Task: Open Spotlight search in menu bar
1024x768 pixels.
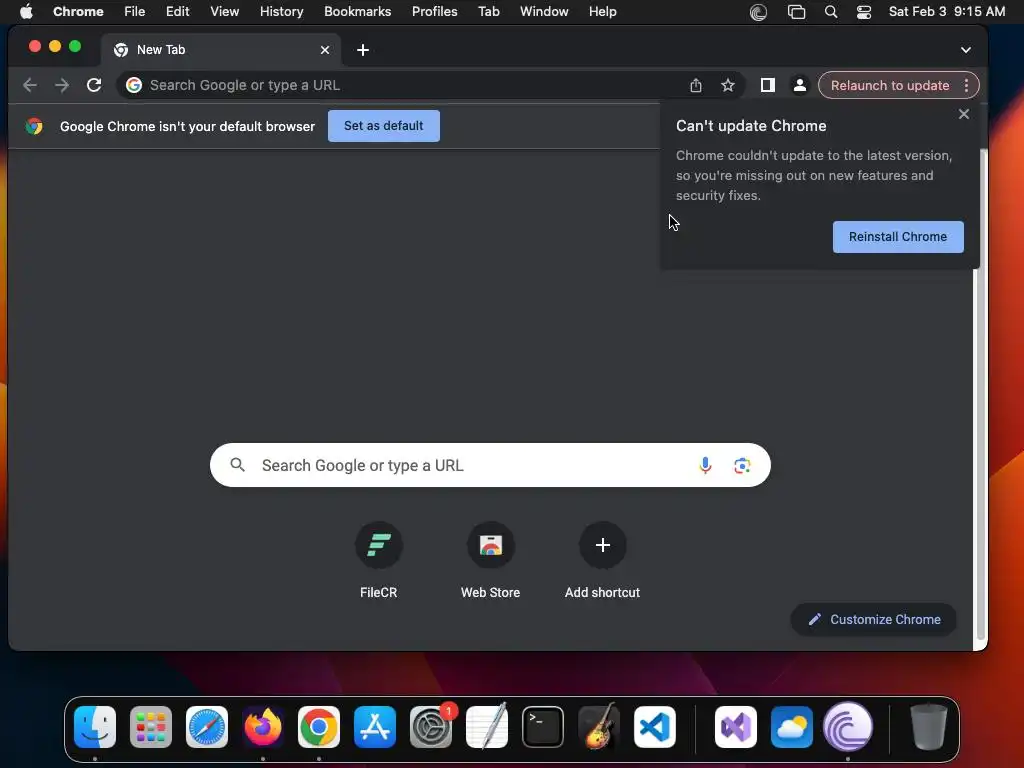Action: click(x=831, y=12)
